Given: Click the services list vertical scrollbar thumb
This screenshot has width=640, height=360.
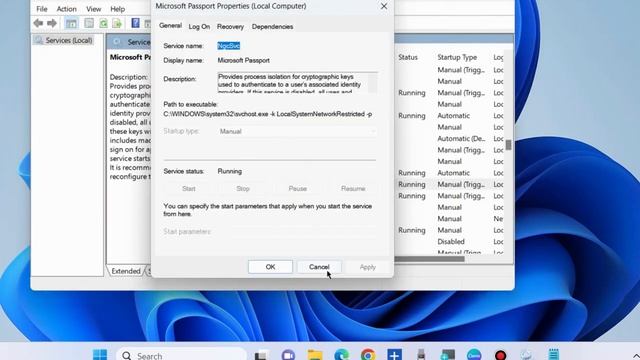Looking at the screenshot, I should [x=508, y=145].
